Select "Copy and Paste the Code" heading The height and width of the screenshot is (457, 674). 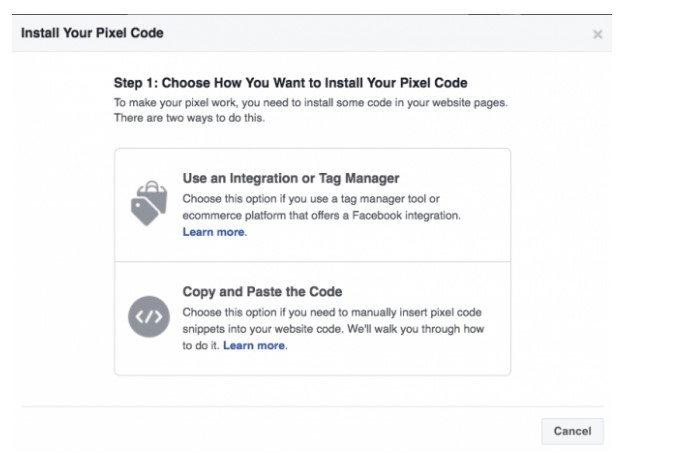pyautogui.click(x=262, y=292)
